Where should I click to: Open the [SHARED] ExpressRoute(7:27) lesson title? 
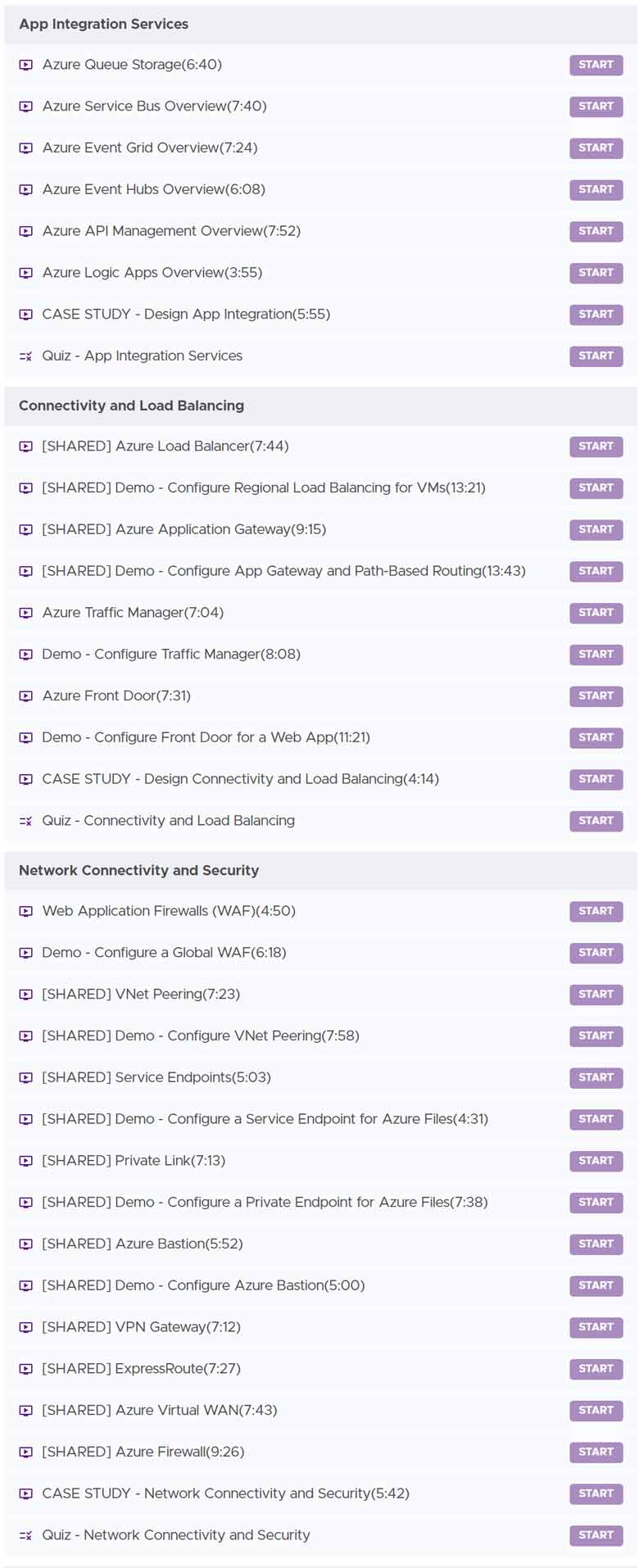click(x=142, y=1368)
